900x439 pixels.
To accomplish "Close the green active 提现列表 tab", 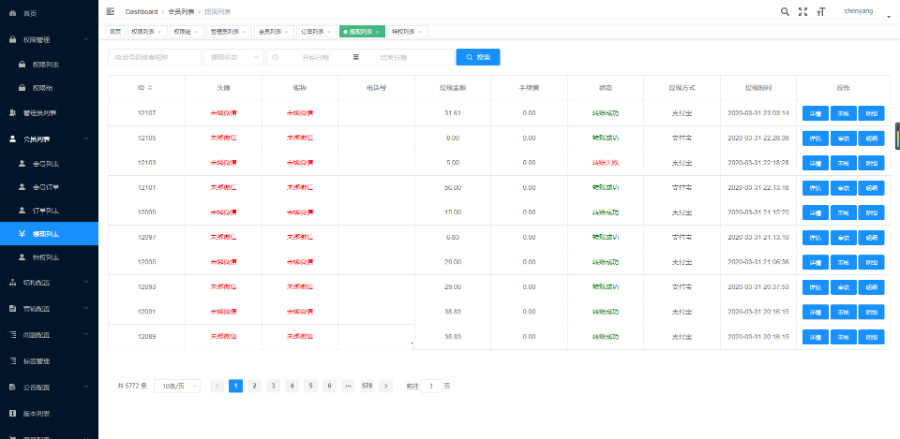I will point(377,32).
